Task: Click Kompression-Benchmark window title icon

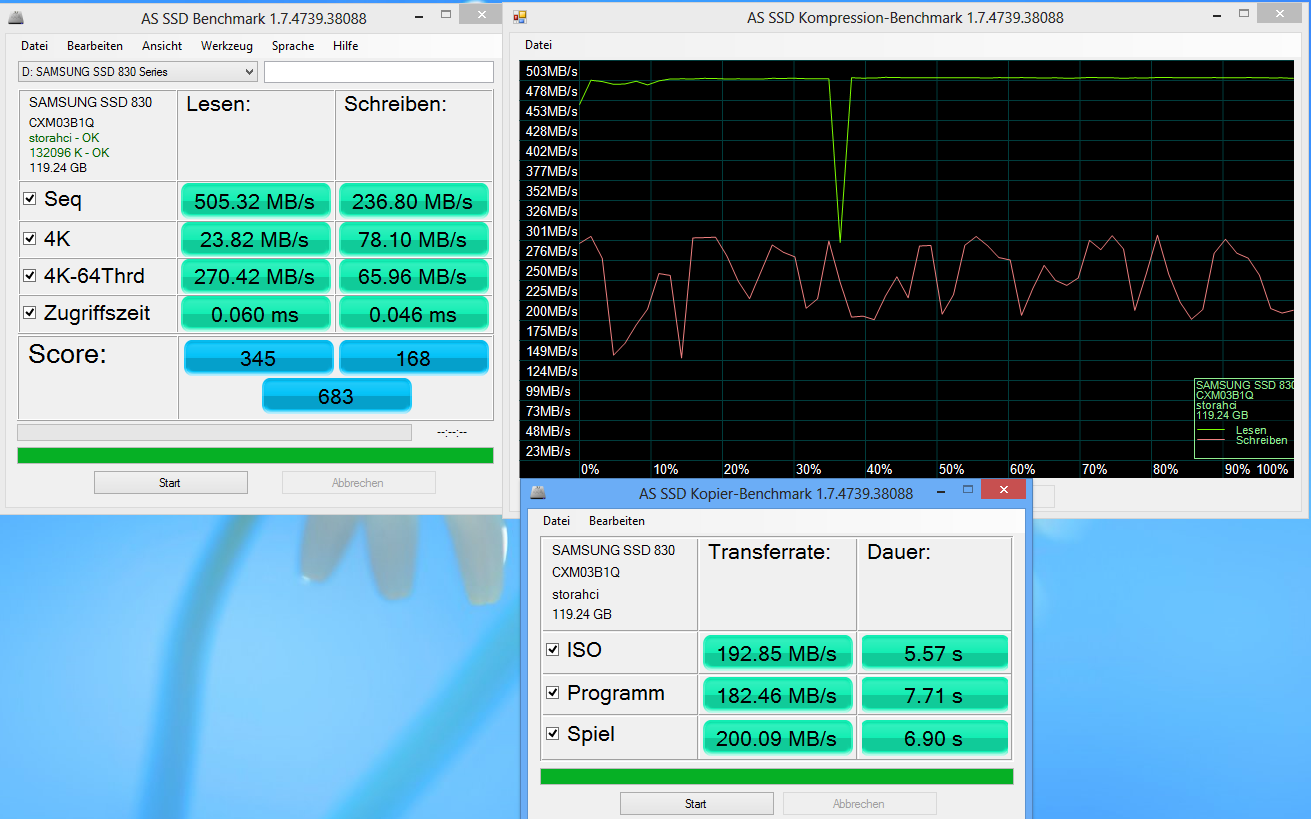Action: [x=520, y=17]
